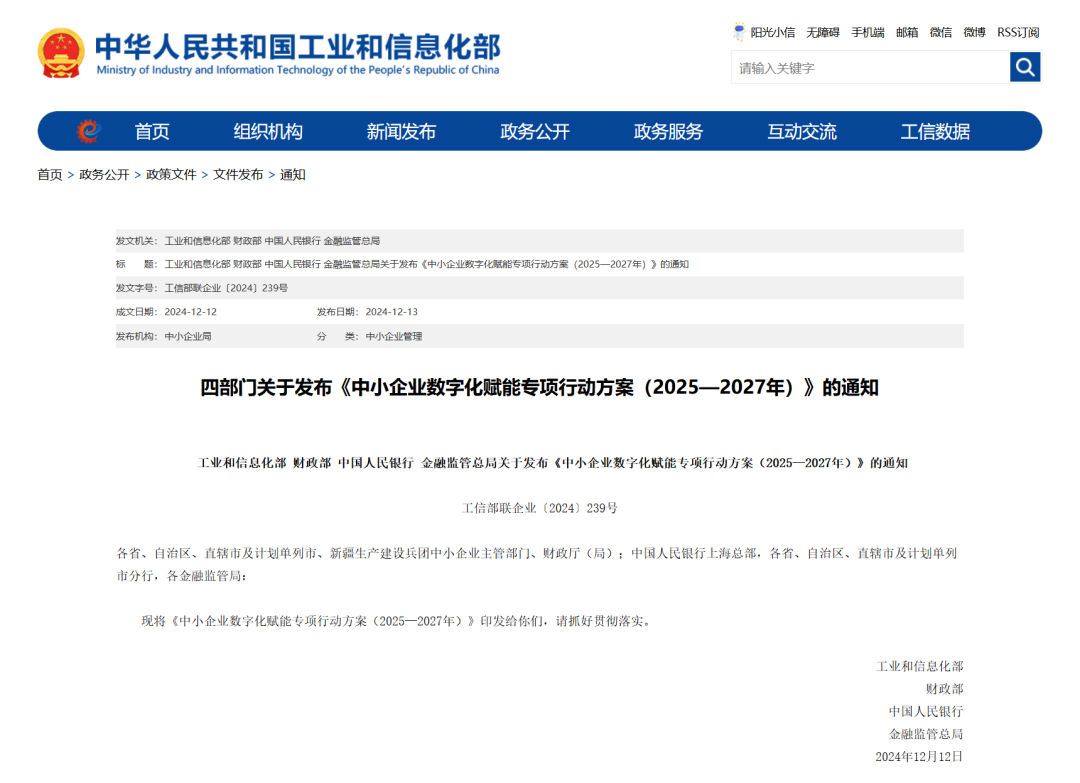Select the 工信数据 menu item
1080x783 pixels.
point(935,131)
